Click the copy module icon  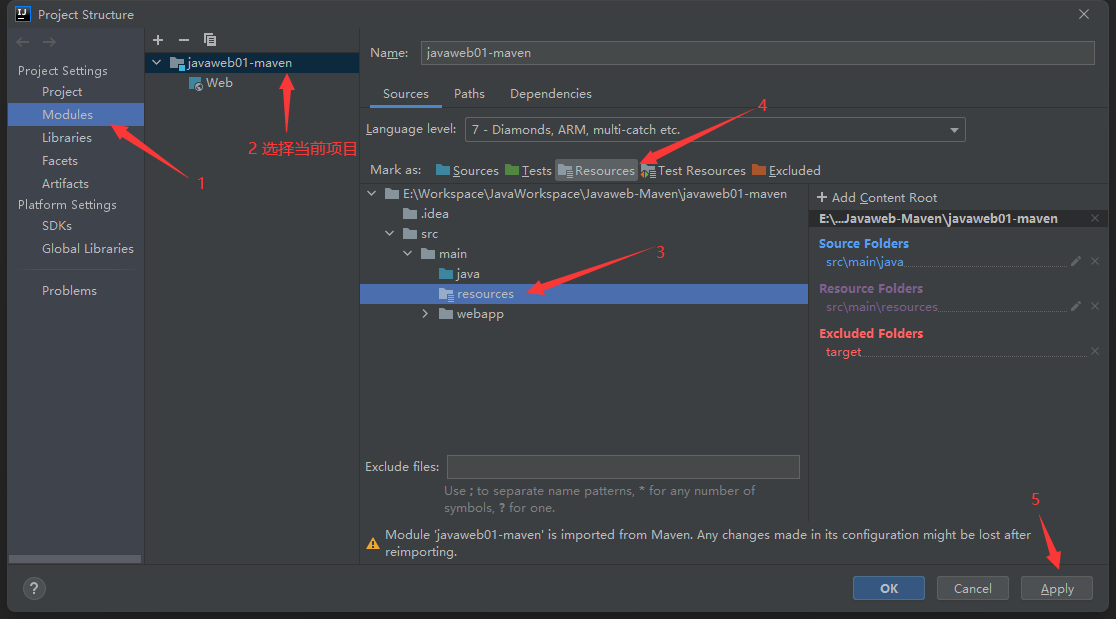[x=209, y=40]
